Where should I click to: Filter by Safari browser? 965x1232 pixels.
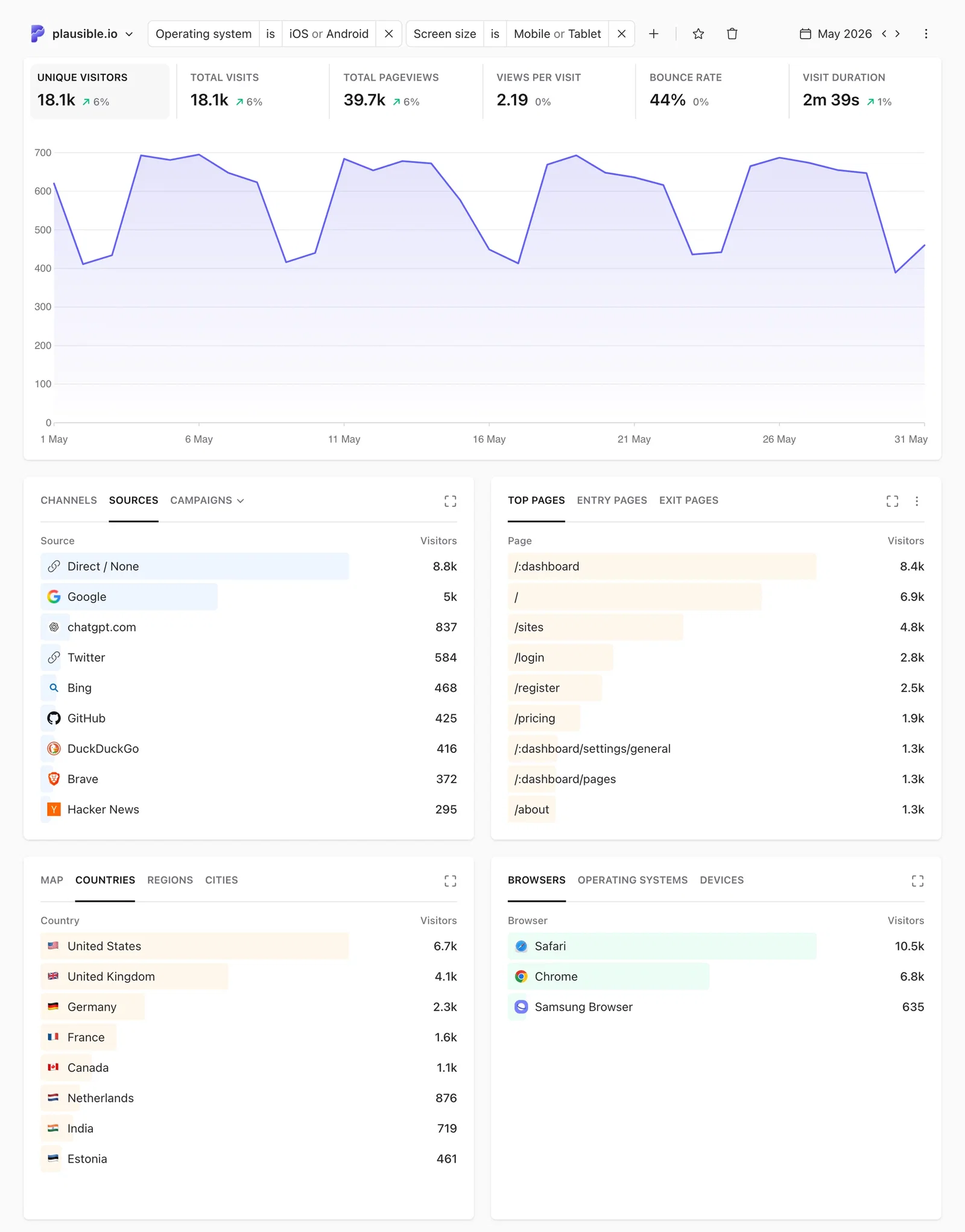click(716, 946)
